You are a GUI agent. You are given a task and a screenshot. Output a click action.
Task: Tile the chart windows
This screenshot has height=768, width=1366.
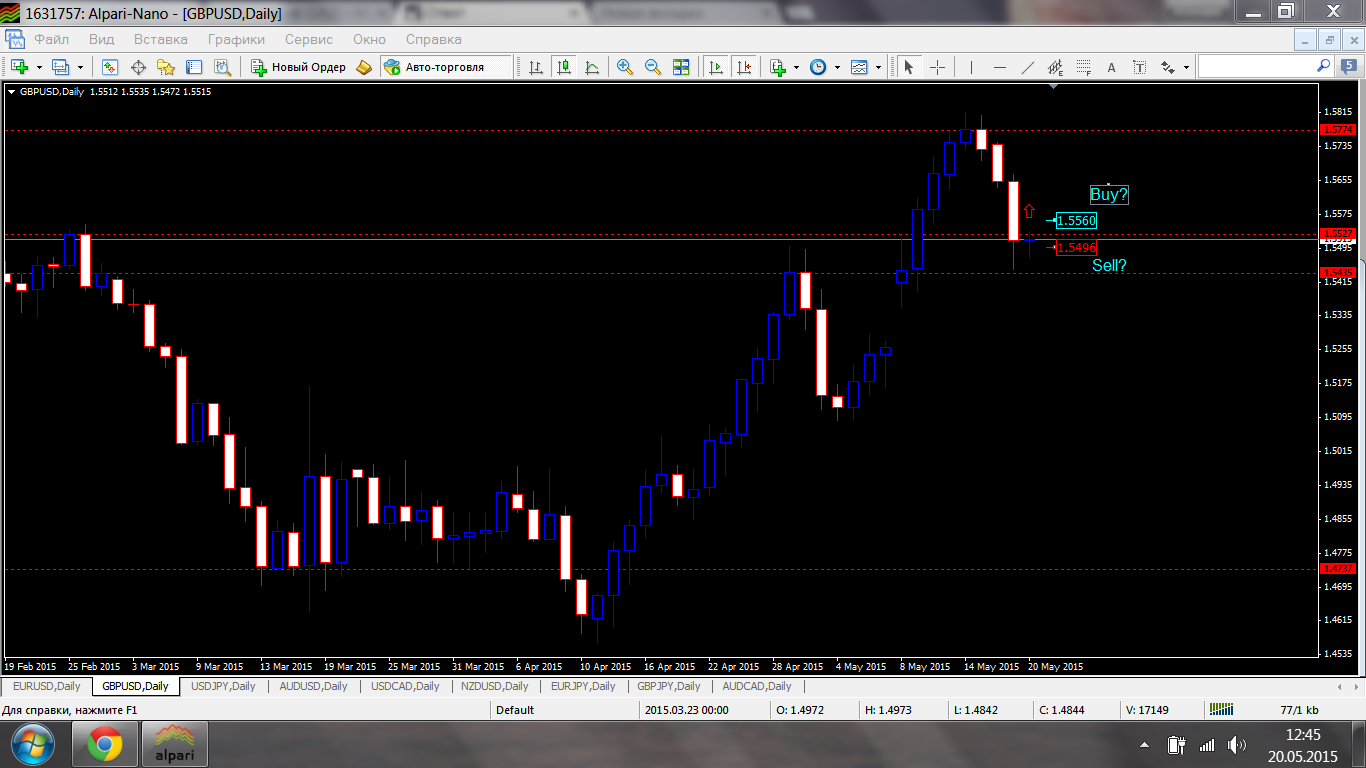click(x=681, y=67)
